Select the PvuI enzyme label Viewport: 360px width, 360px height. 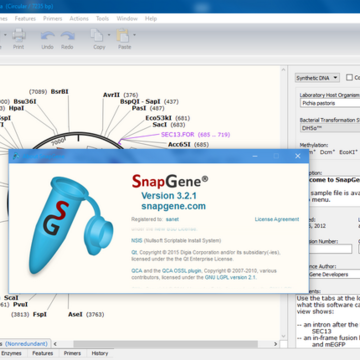20,304
